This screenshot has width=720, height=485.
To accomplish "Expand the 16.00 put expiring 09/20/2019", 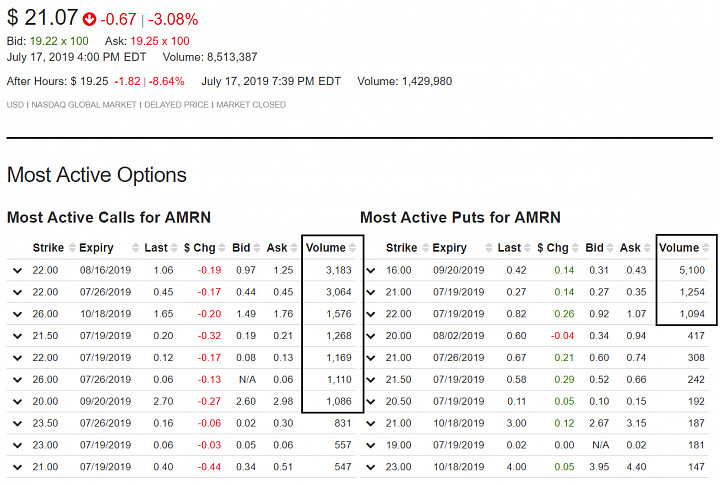I will (x=371, y=271).
